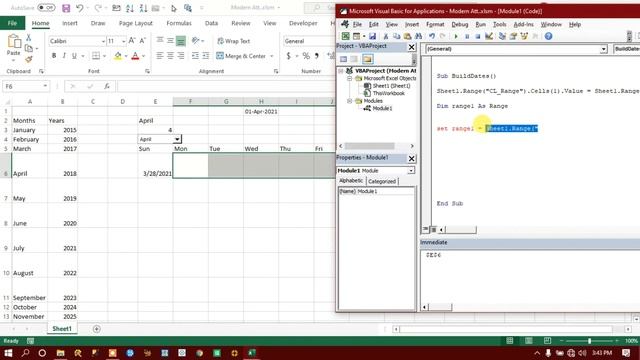Switch to the Page Layout ribbon tab
The width and height of the screenshot is (640, 360).
[136, 23]
